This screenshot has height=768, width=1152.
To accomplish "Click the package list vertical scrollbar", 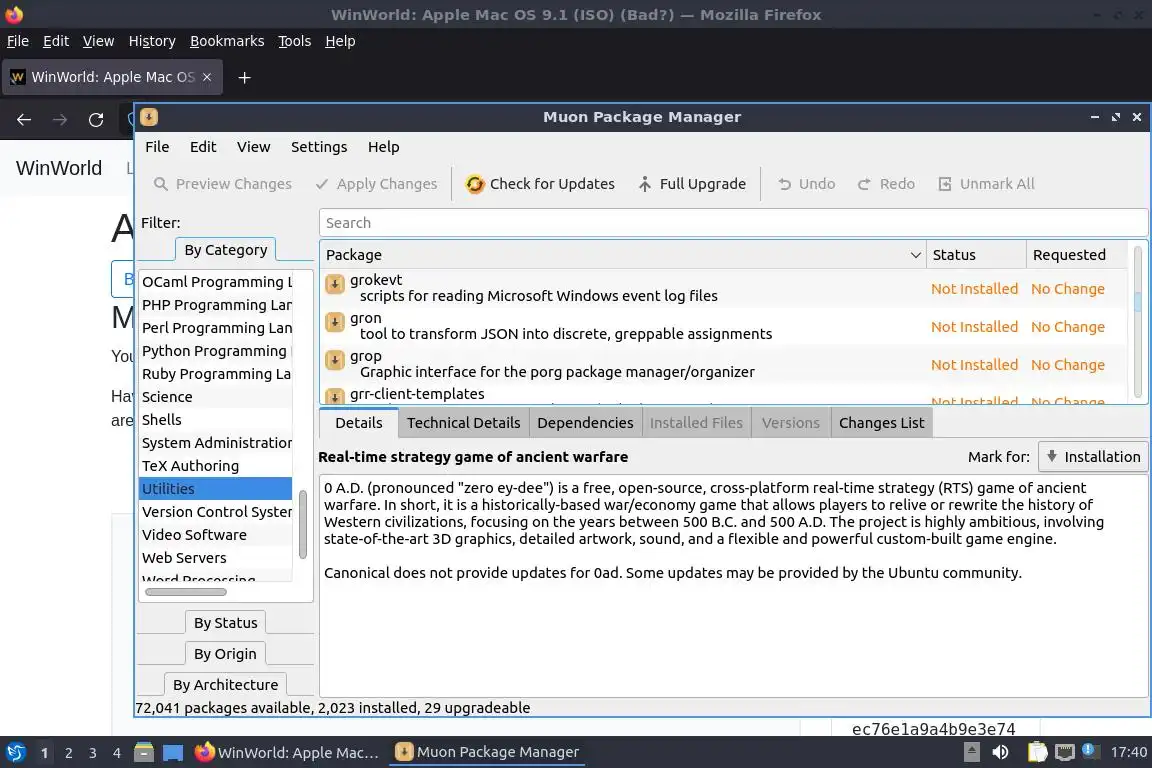I will pos(1137,301).
